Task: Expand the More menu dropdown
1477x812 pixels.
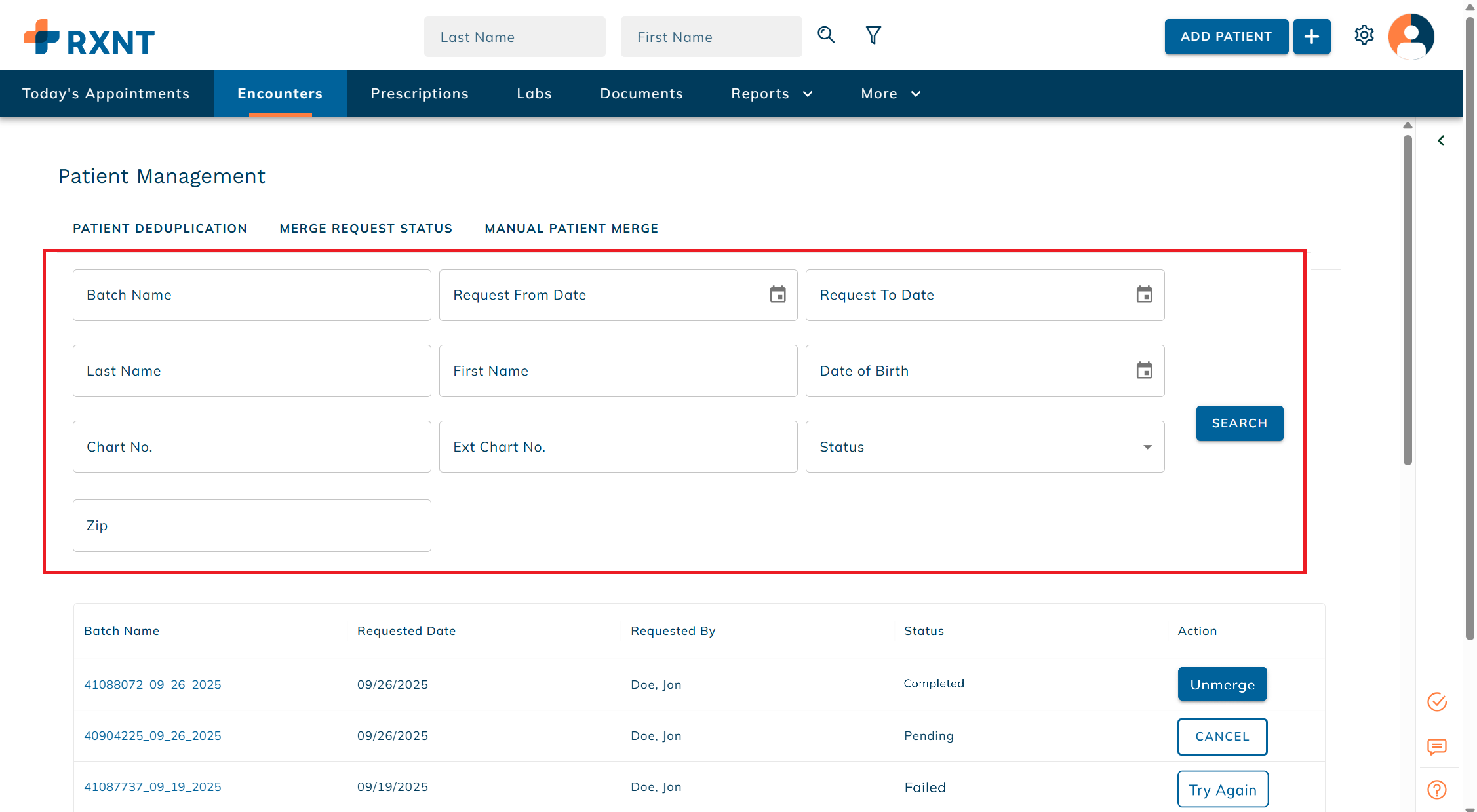Action: pyautogui.click(x=890, y=94)
